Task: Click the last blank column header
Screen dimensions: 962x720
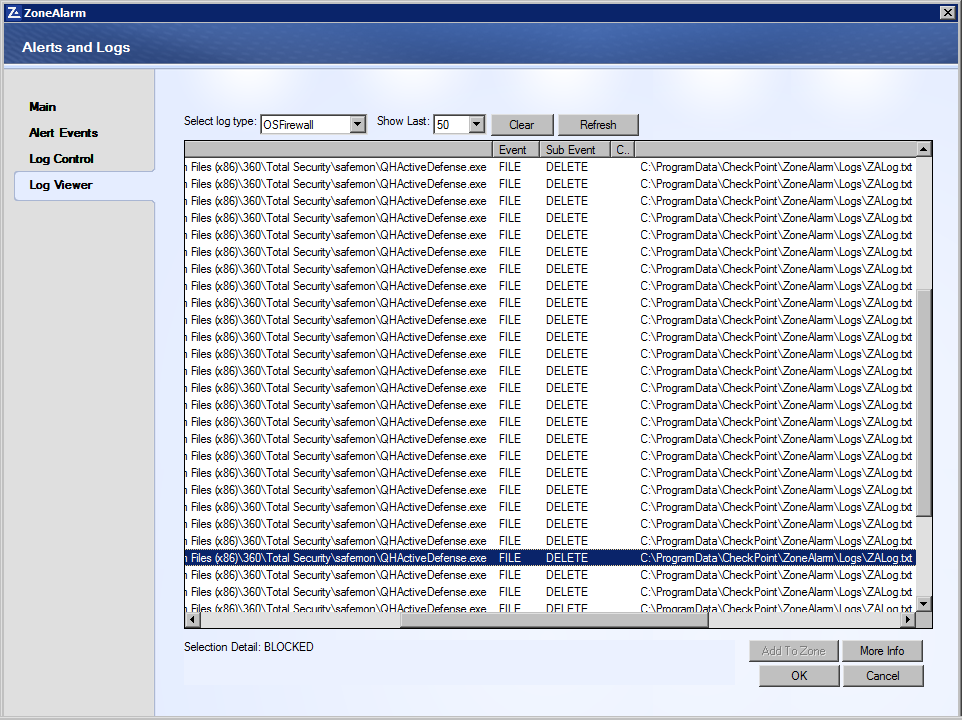Action: [775, 150]
